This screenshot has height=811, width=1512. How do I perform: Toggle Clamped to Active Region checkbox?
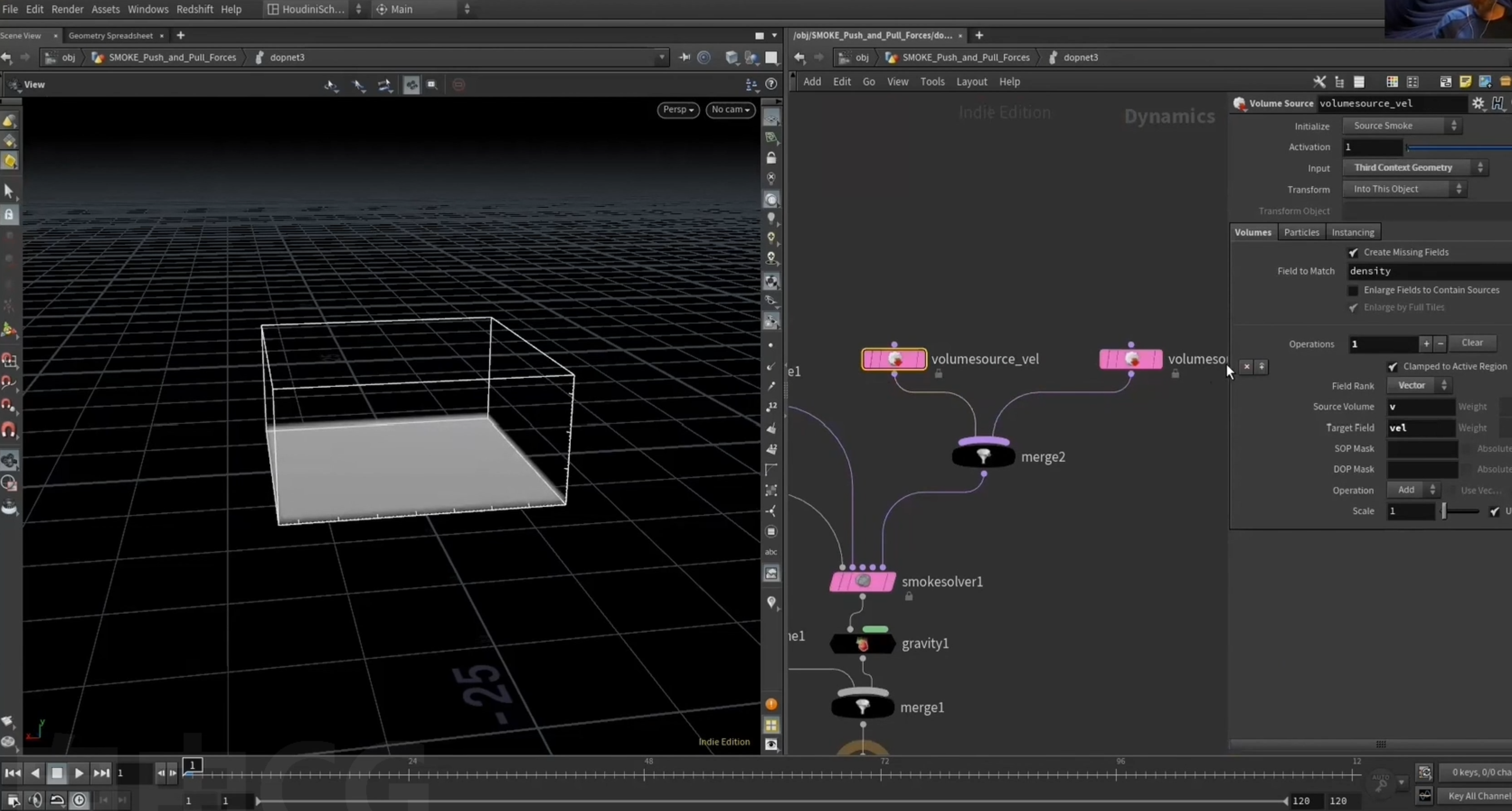coord(1393,367)
